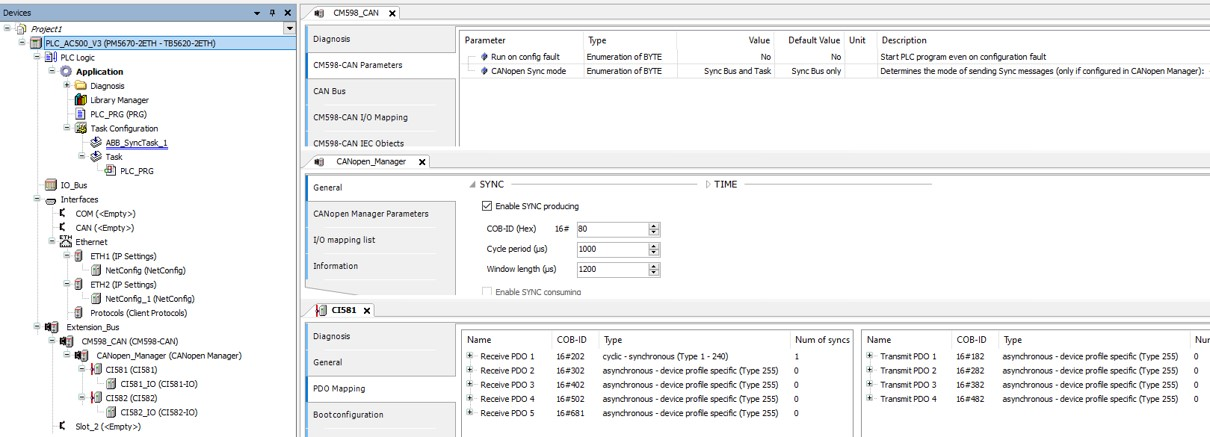Click the Window length input field
The width and height of the screenshot is (1210, 437).
[610, 269]
